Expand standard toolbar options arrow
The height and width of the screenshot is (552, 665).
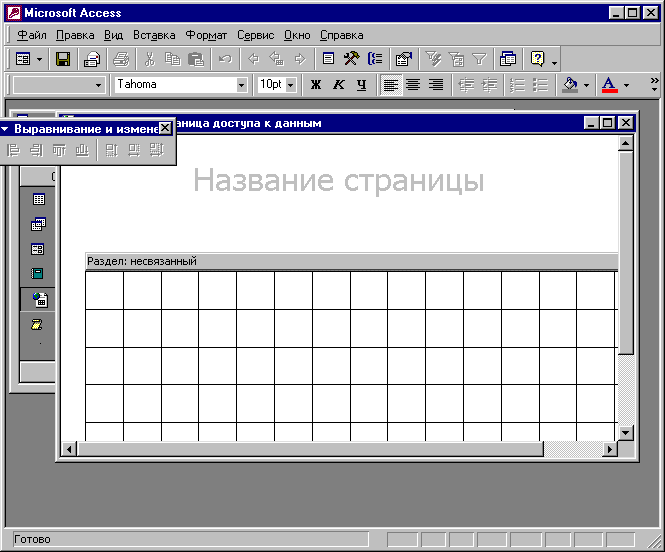click(x=554, y=64)
